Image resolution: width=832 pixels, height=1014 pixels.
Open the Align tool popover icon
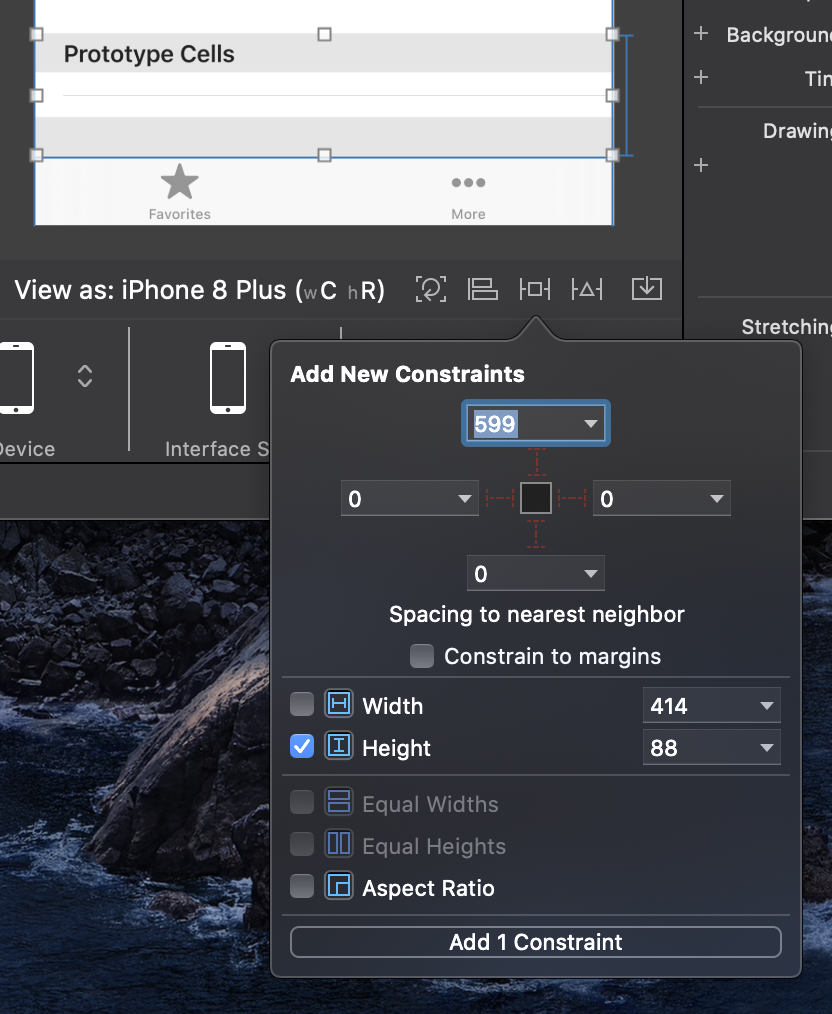coord(483,289)
